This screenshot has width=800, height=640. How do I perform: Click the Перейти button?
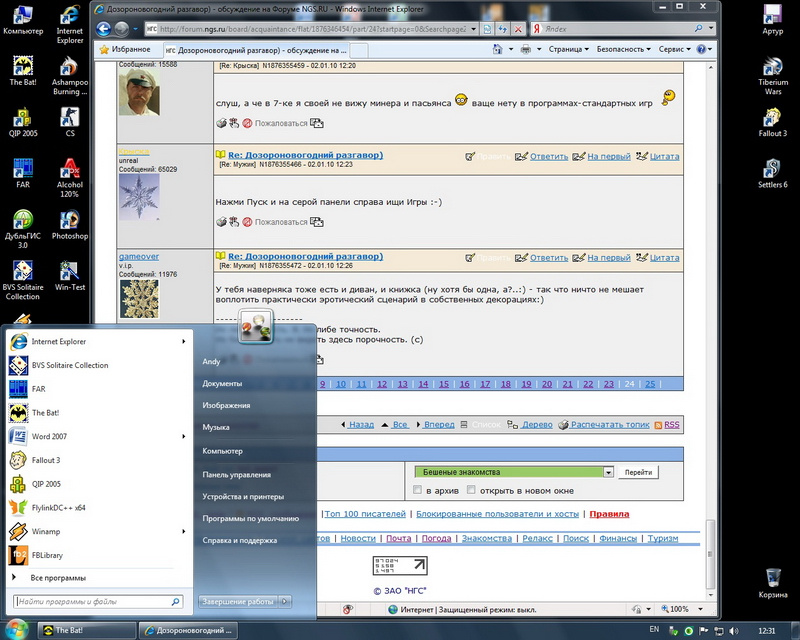pos(638,472)
